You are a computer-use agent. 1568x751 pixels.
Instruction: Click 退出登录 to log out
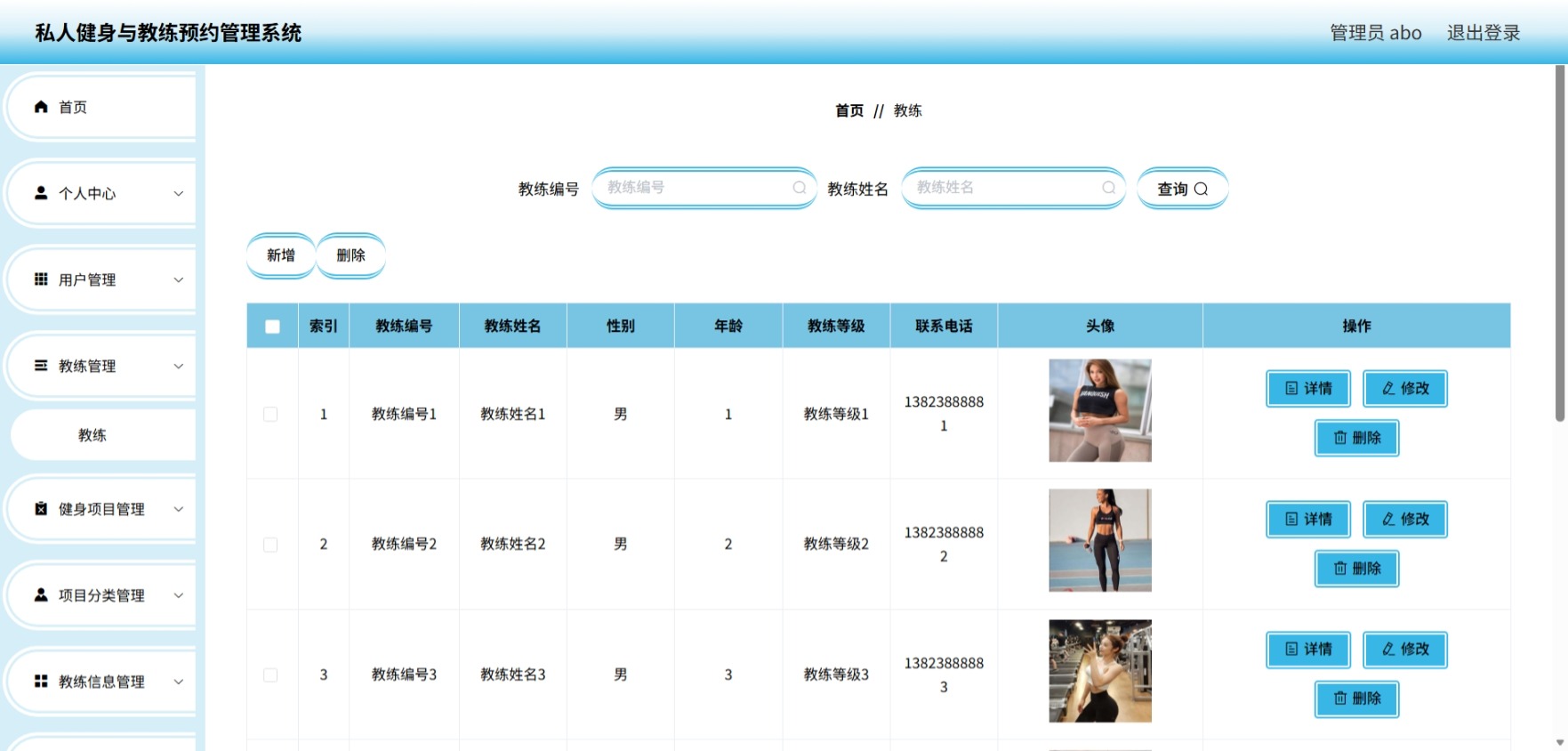[x=1484, y=33]
